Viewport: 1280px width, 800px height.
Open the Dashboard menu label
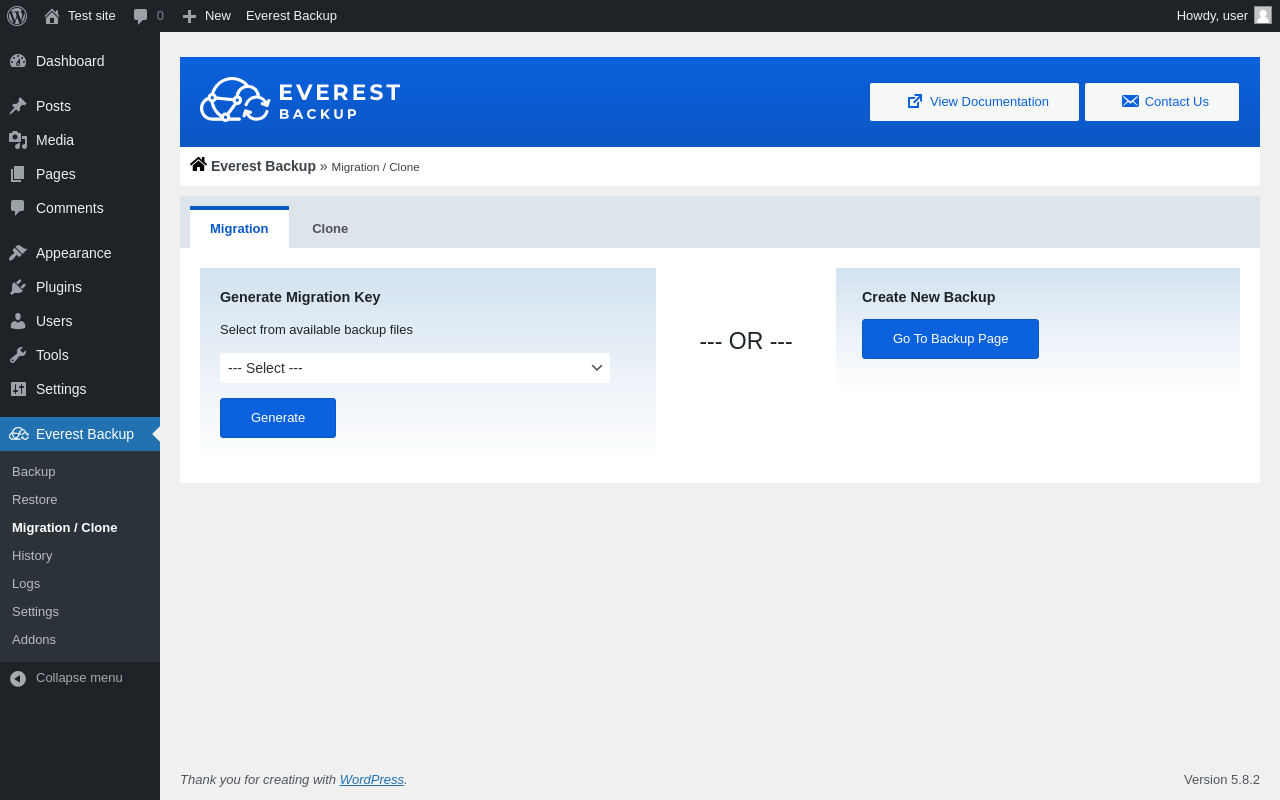[x=70, y=61]
